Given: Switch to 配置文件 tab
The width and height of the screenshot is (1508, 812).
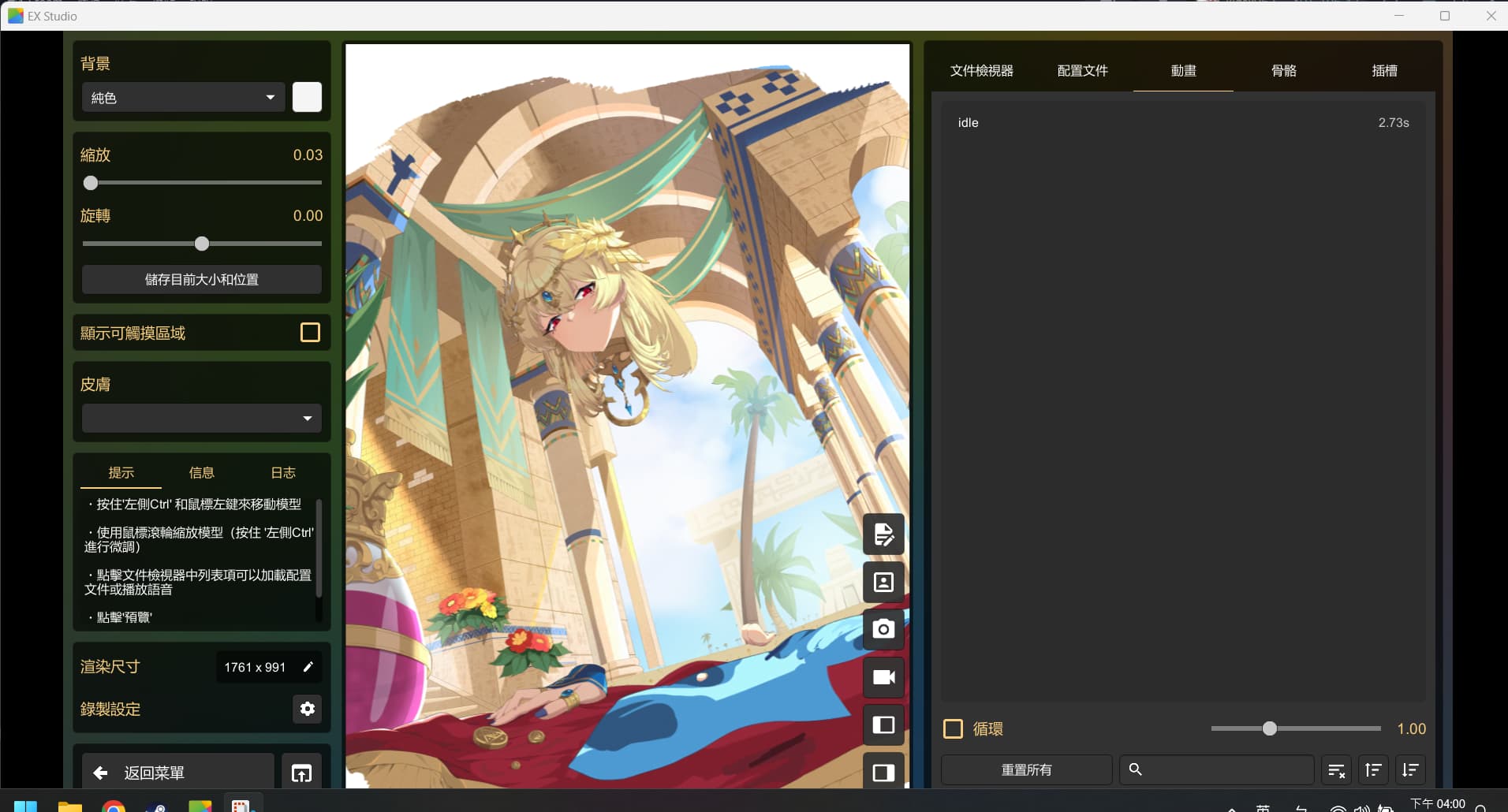Looking at the screenshot, I should tap(1083, 71).
